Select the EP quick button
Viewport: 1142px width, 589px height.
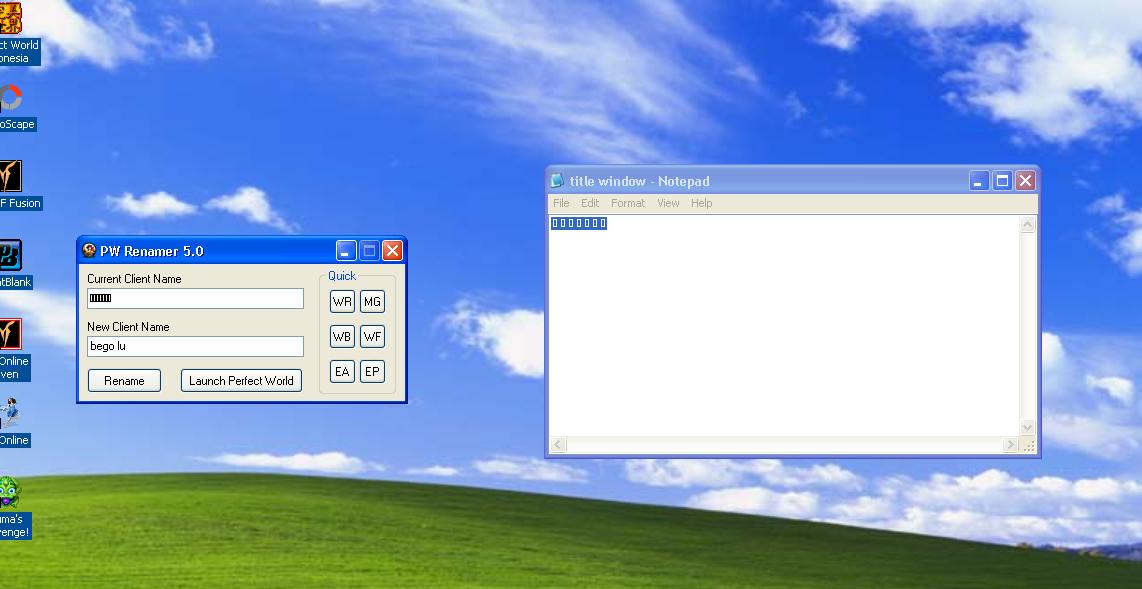click(x=372, y=371)
